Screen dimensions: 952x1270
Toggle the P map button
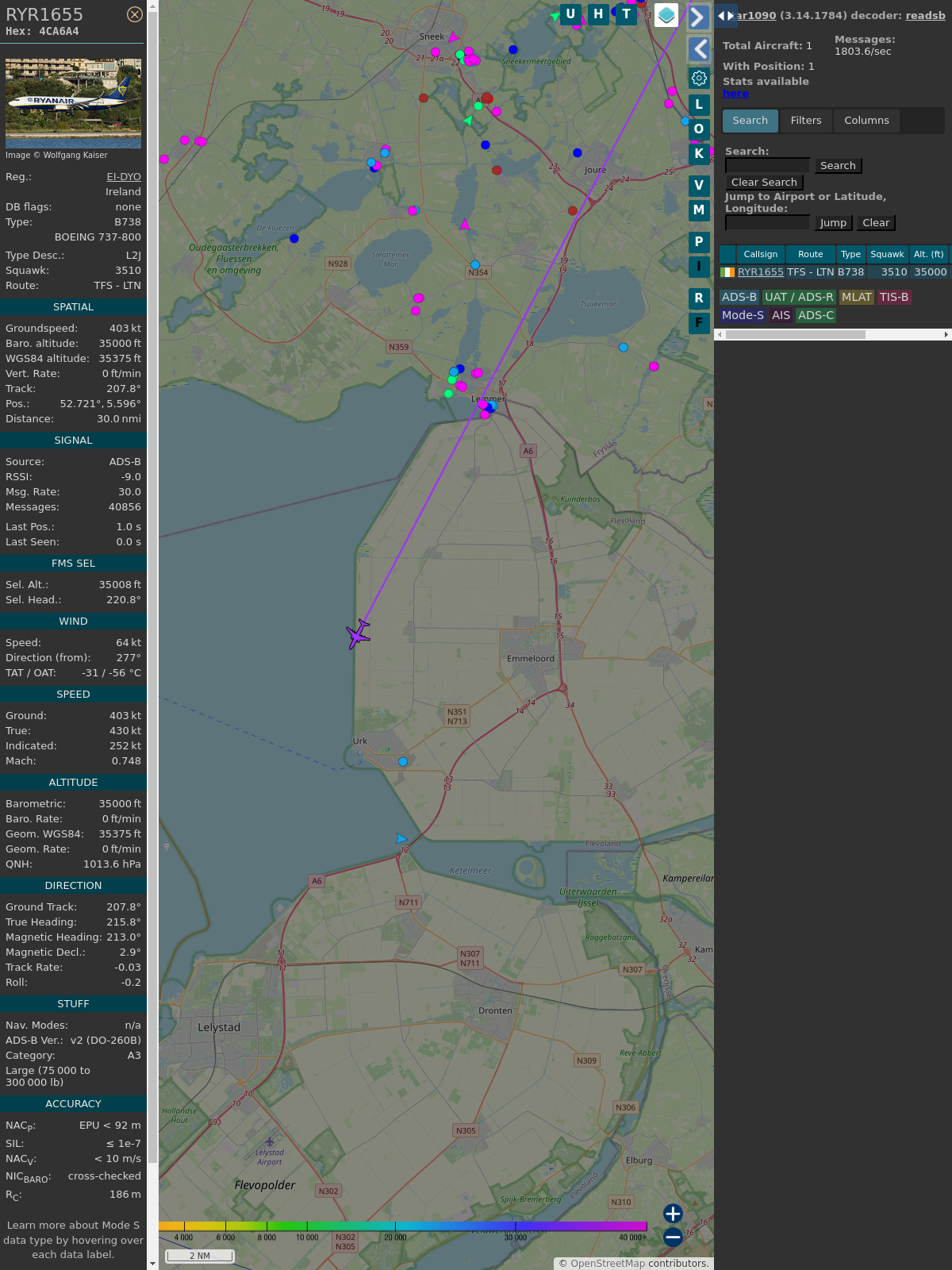pyautogui.click(x=699, y=242)
